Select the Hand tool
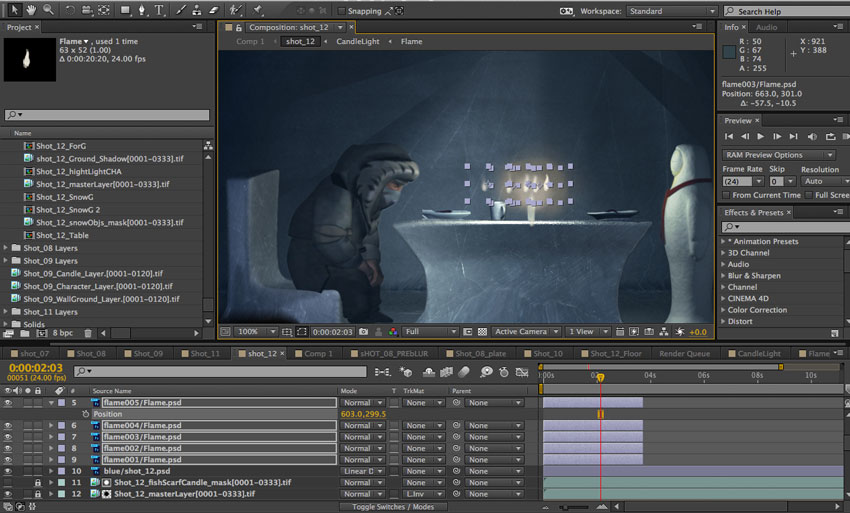The width and height of the screenshot is (850, 513). (x=31, y=9)
